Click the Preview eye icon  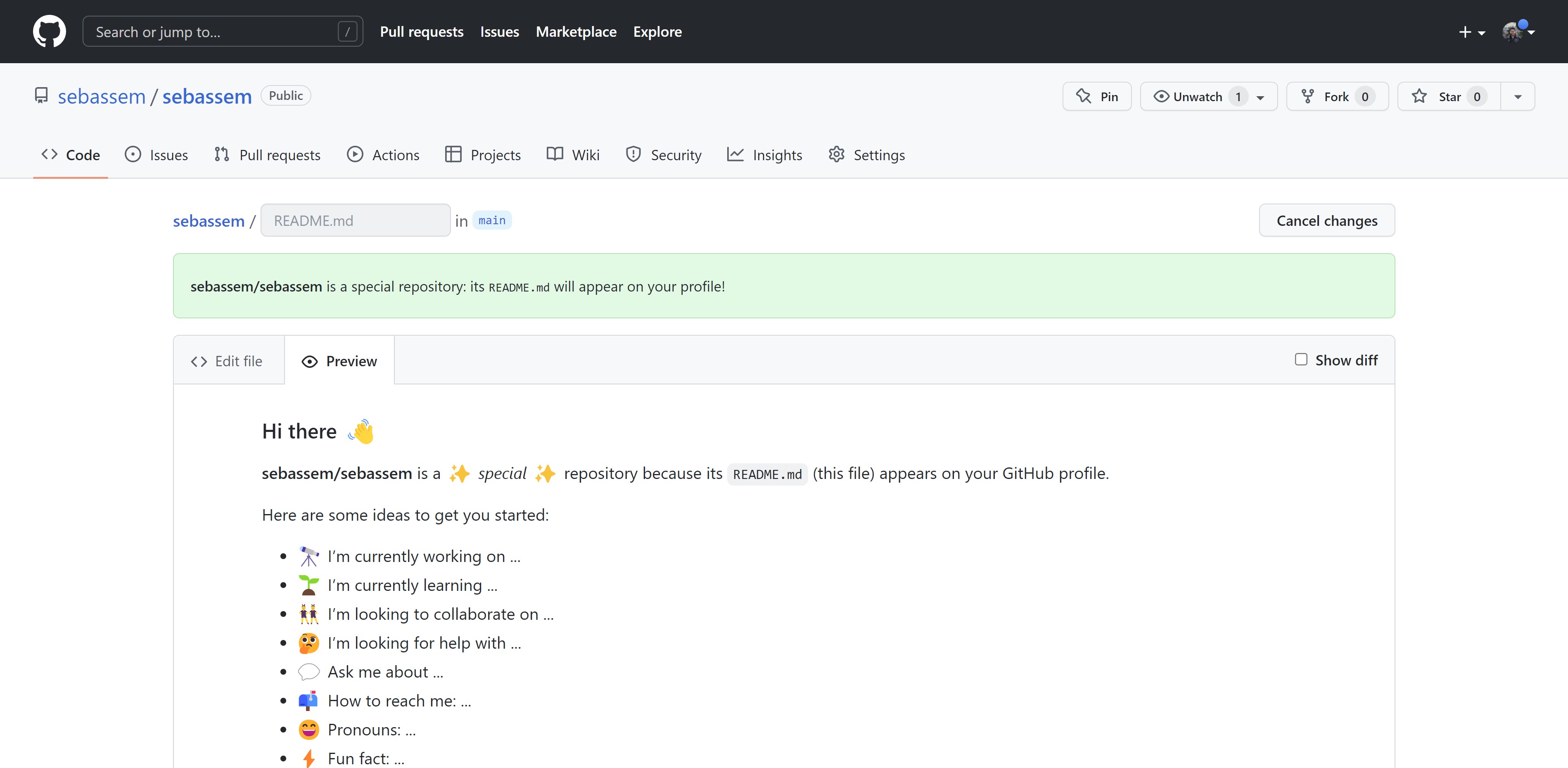point(310,361)
